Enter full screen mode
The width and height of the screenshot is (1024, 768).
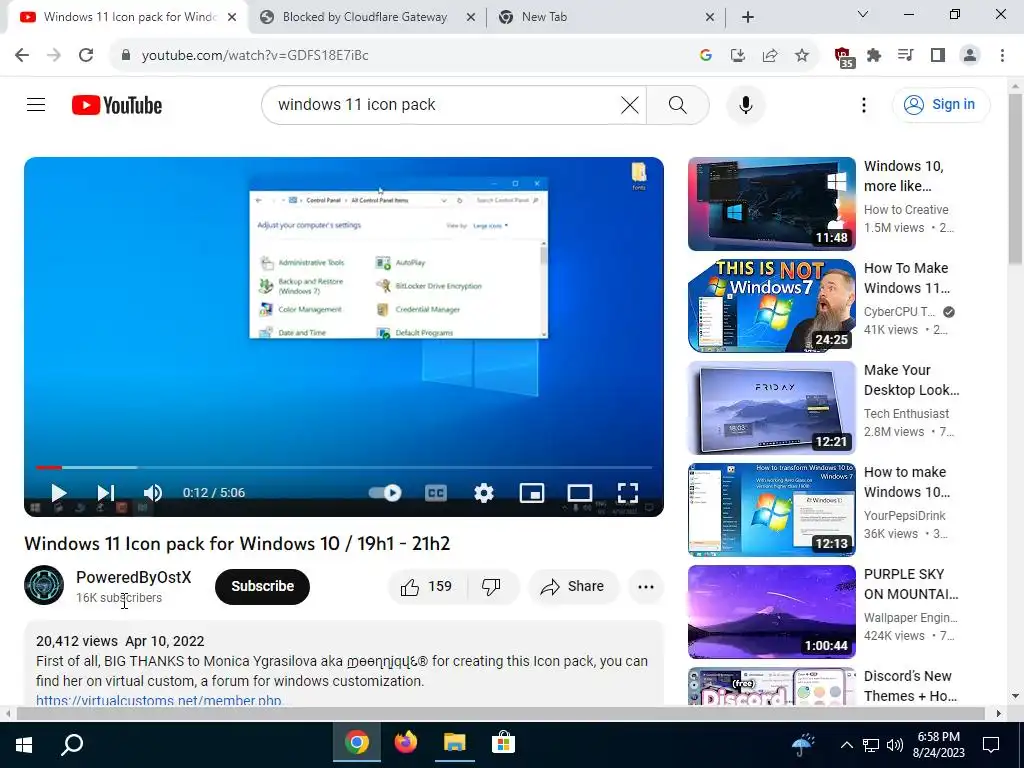point(628,493)
